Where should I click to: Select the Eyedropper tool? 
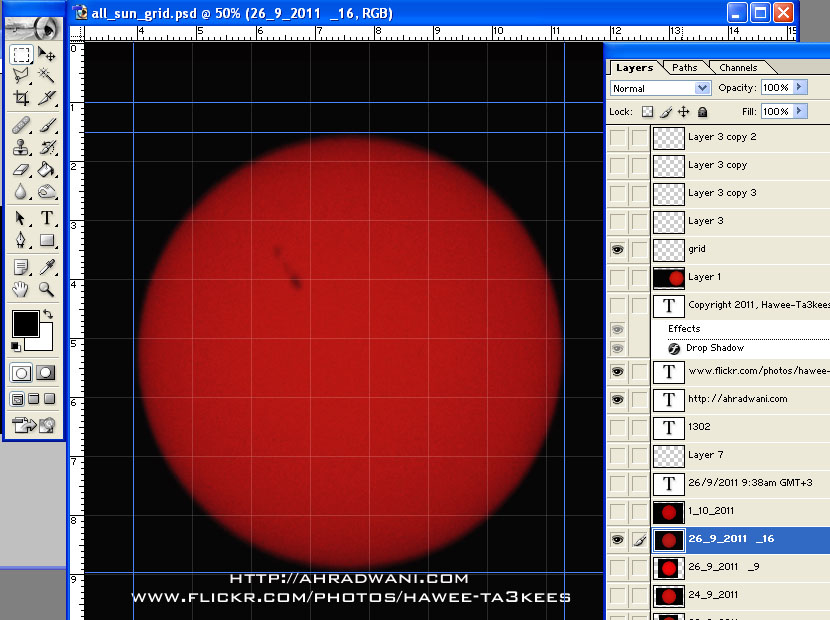tap(47, 266)
